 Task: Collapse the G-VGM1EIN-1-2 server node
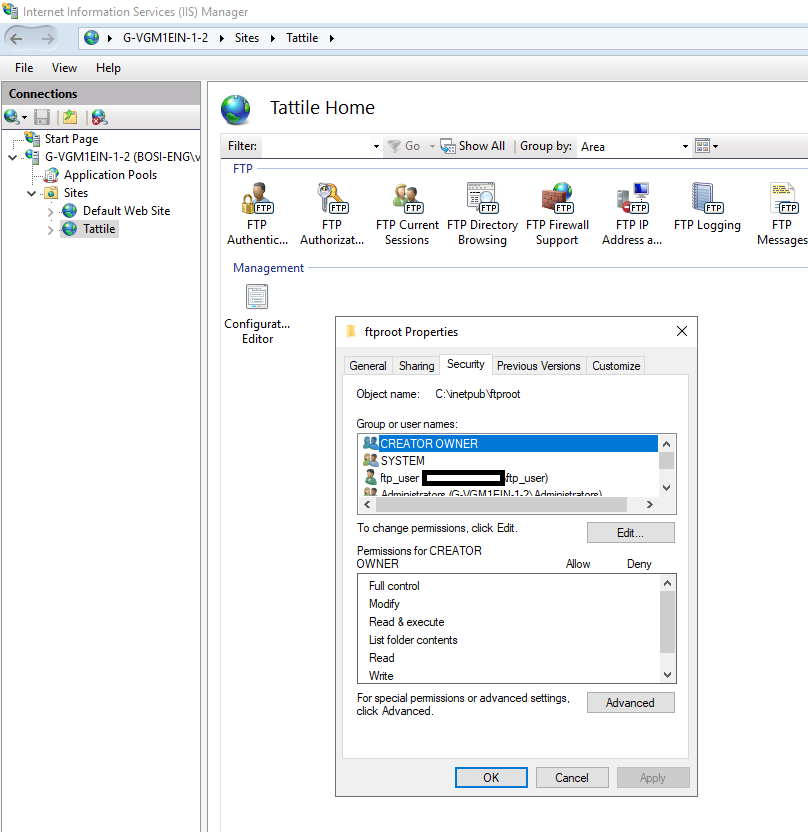13,158
